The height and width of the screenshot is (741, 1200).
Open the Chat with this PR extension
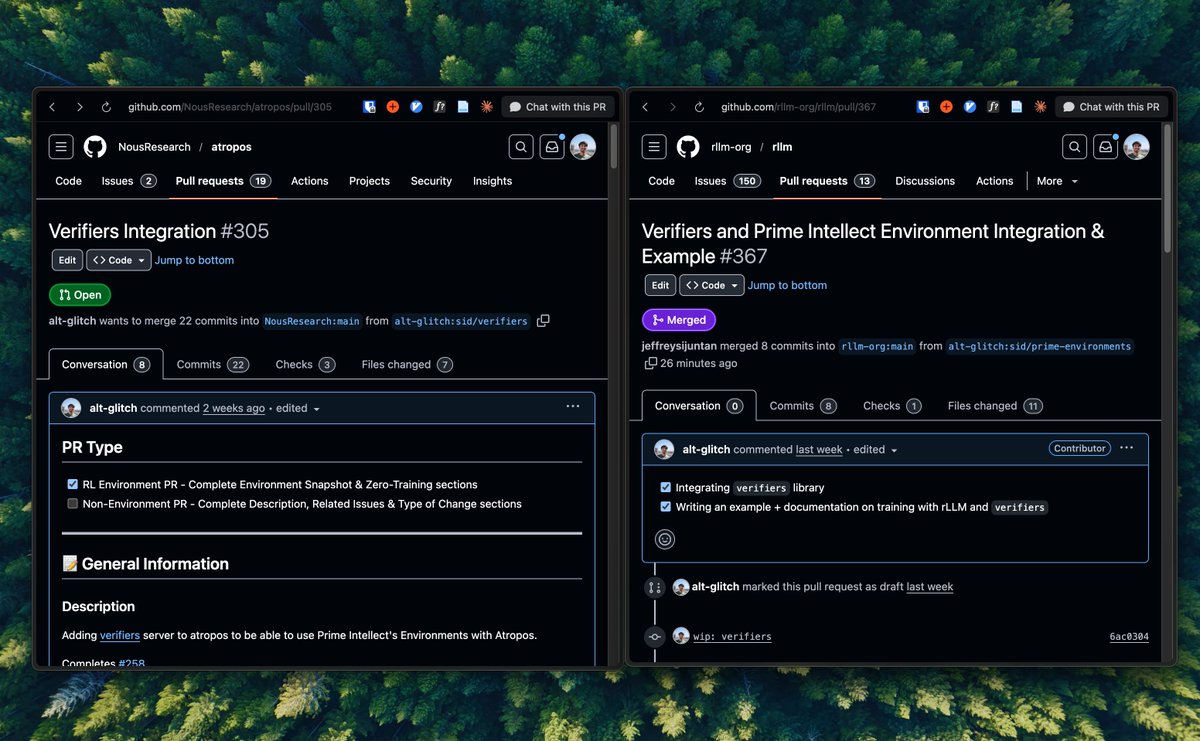(x=558, y=106)
